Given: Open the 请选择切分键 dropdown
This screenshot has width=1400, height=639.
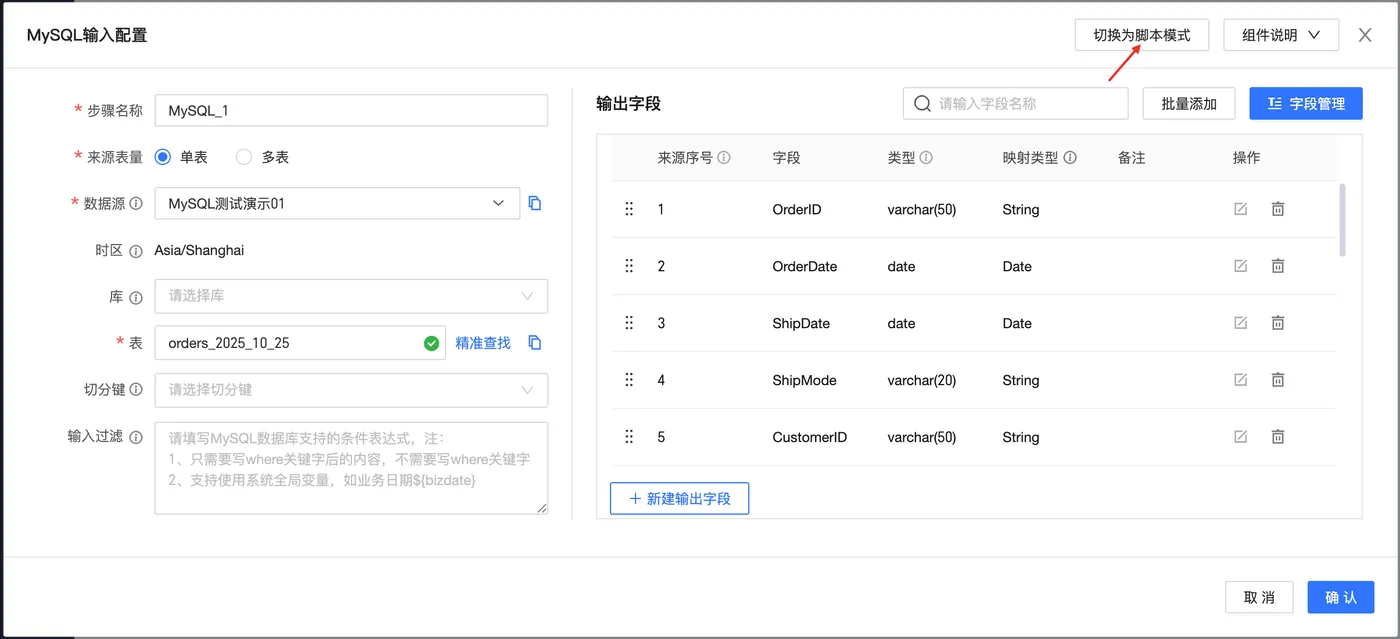Looking at the screenshot, I should [x=350, y=390].
